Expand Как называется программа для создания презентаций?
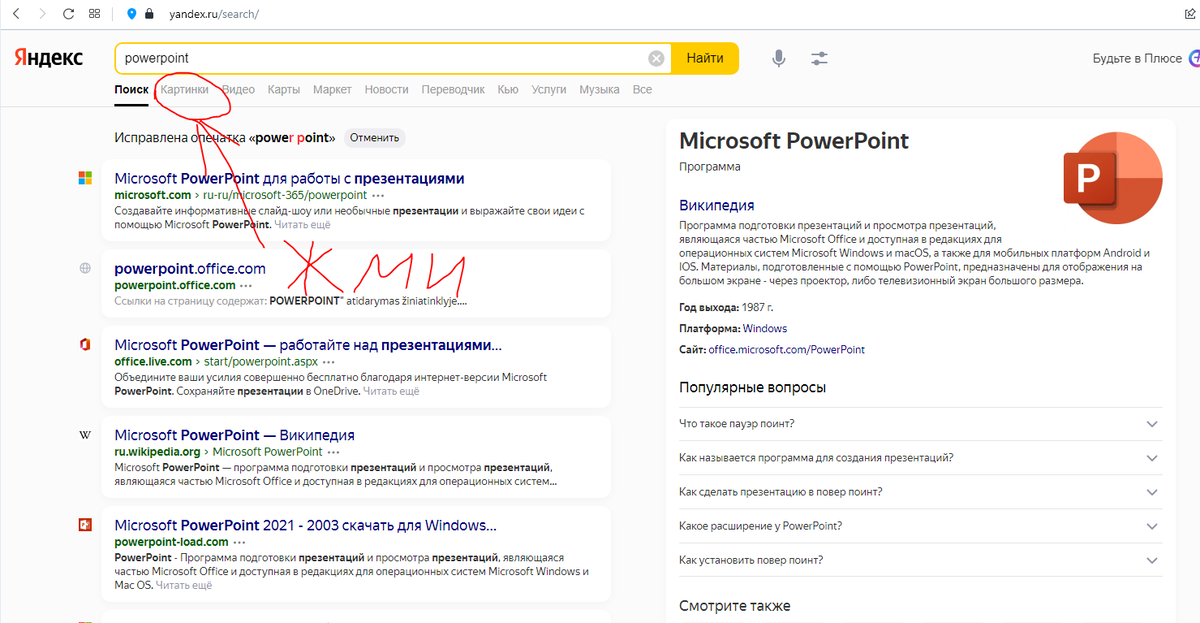Viewport: 1200px width, 623px height. click(x=920, y=457)
